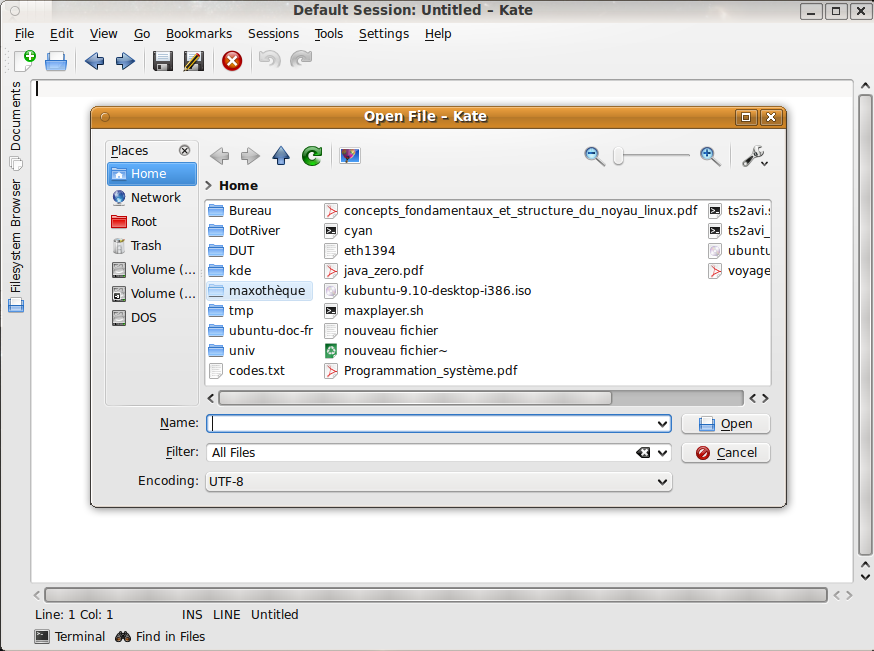Image resolution: width=874 pixels, height=651 pixels.
Task: Go forward in Open File dialog
Action: 250,156
